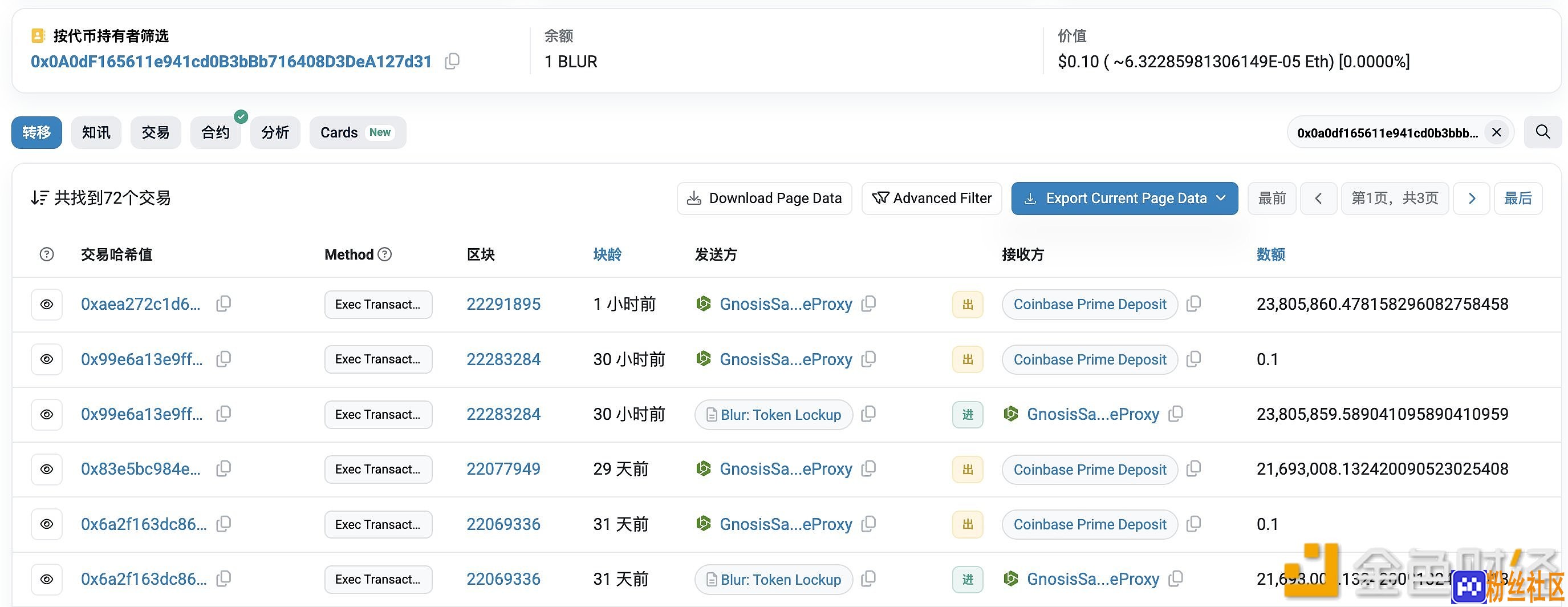Click Download Page Data button
Viewport: 1568px width, 607px height.
click(765, 199)
